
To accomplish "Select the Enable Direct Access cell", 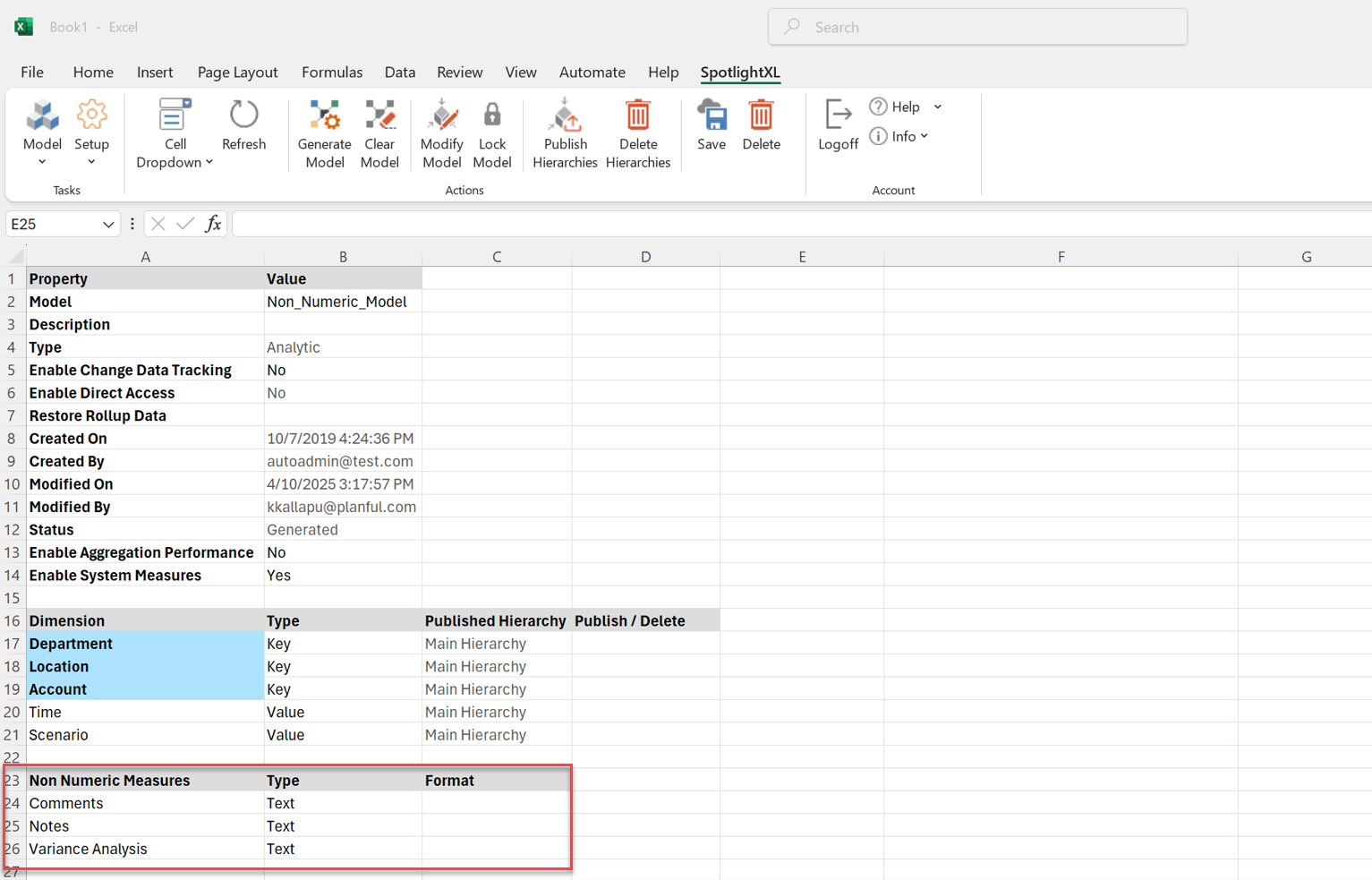I will (x=145, y=393).
